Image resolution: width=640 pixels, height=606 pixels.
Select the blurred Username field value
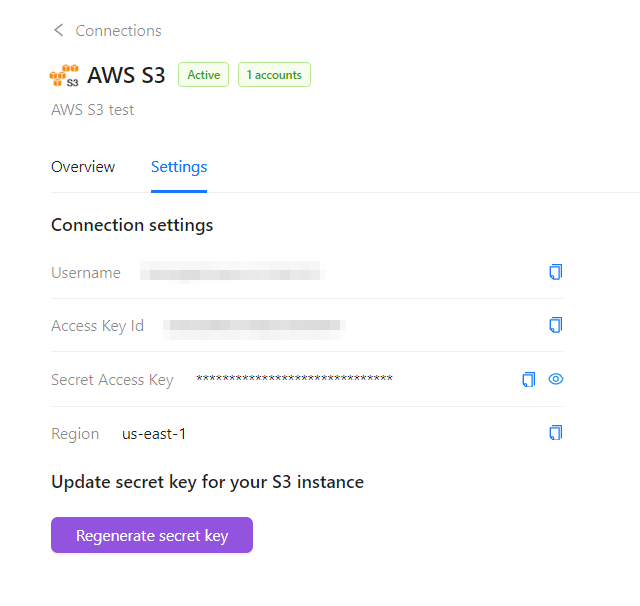(x=232, y=272)
